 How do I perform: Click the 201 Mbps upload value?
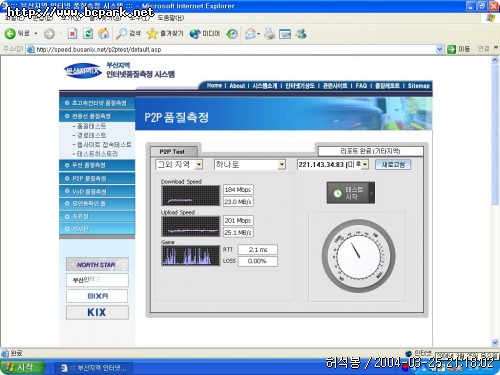point(238,220)
